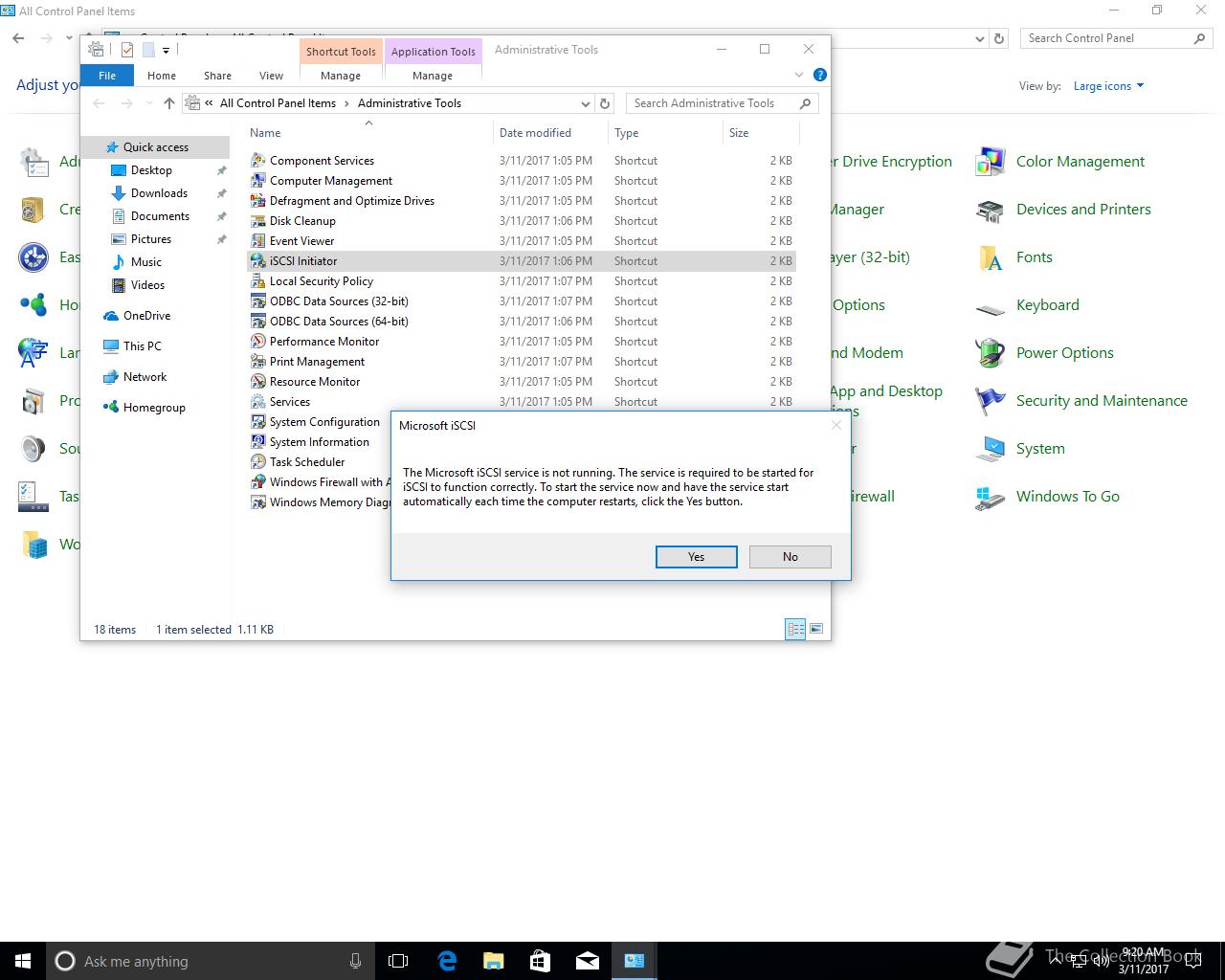Open Fonts in Control Panel

coord(1014,257)
